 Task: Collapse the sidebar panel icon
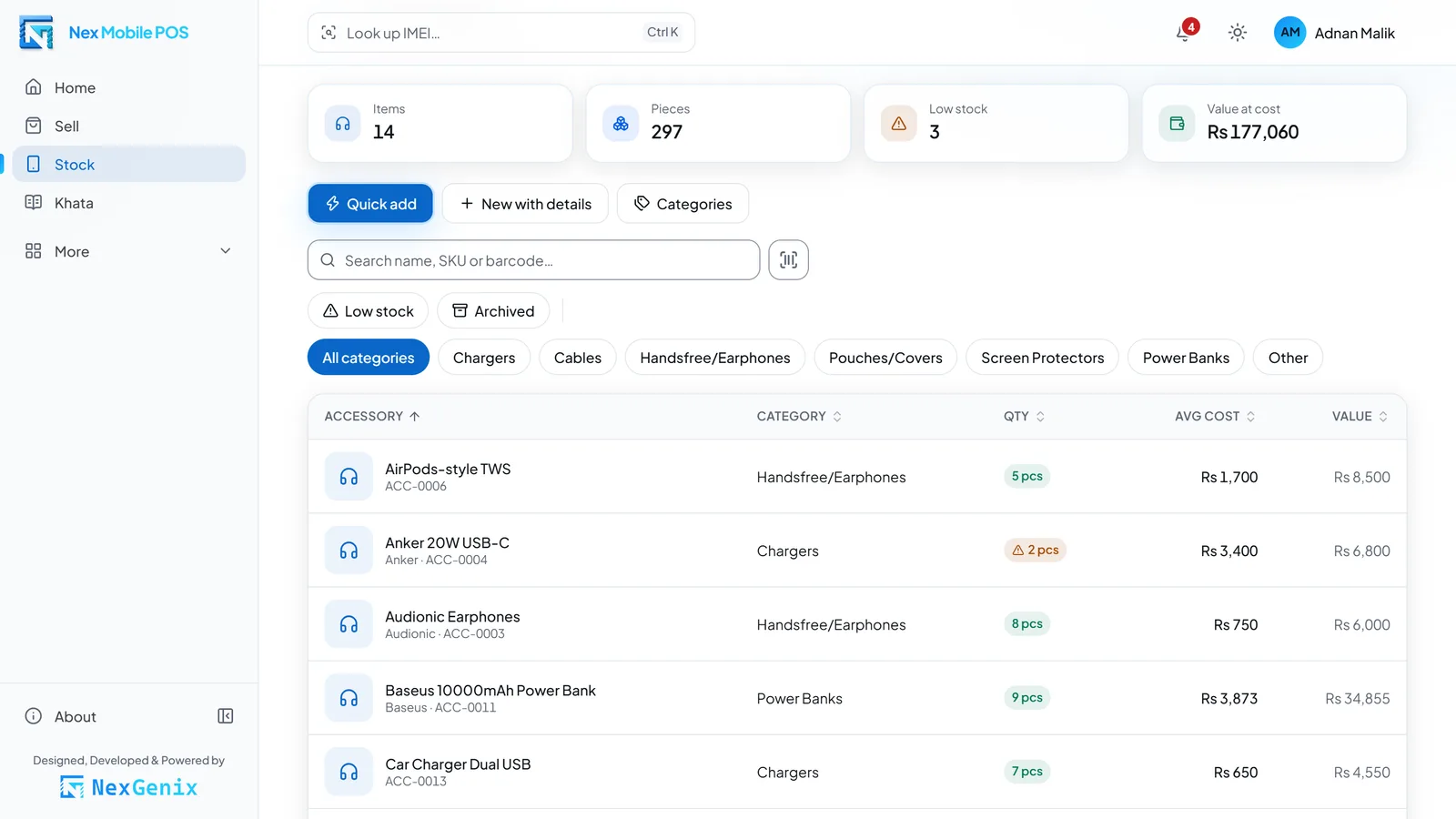click(226, 716)
